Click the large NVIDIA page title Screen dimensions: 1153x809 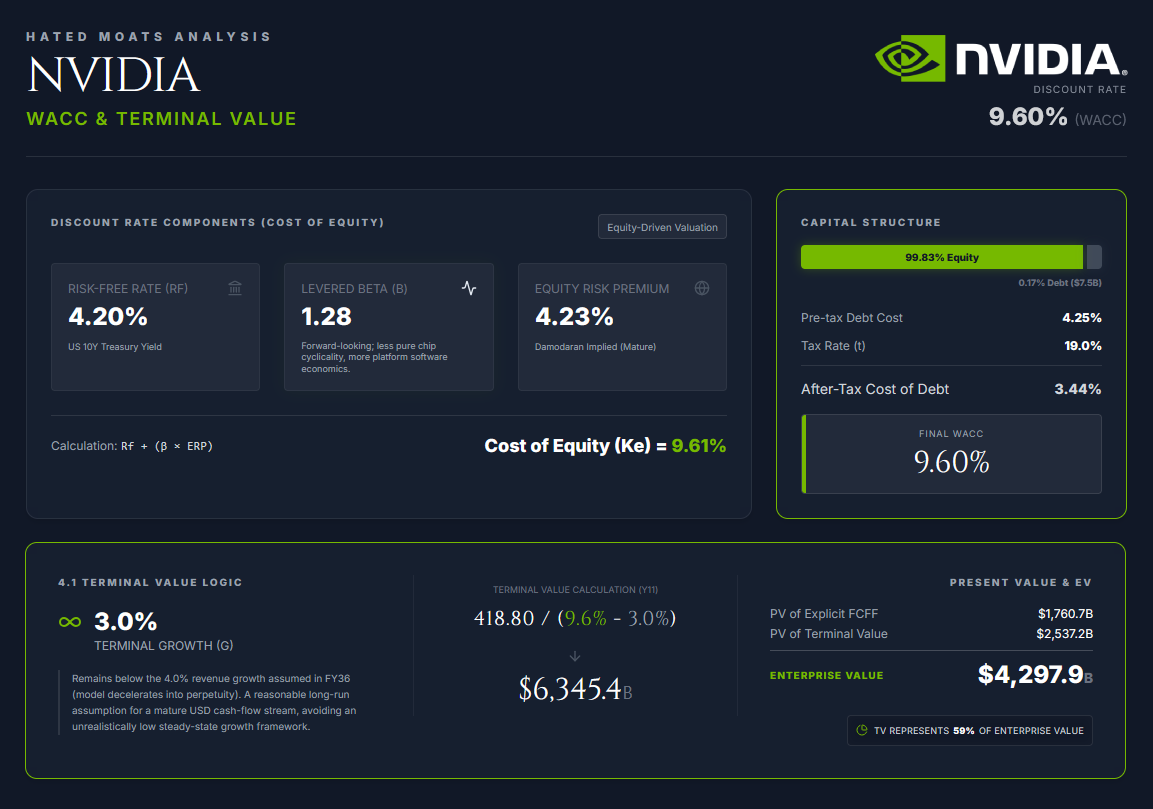pyautogui.click(x=114, y=75)
